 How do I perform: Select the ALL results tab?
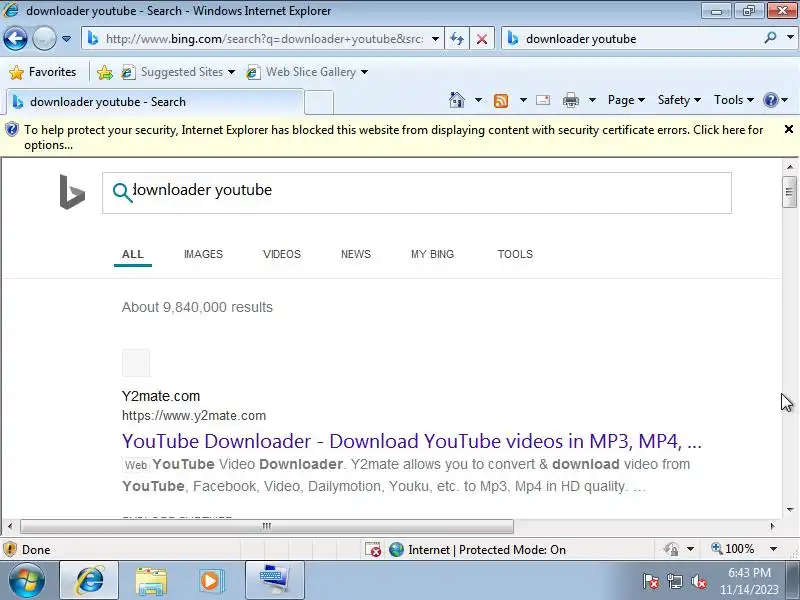coord(133,254)
